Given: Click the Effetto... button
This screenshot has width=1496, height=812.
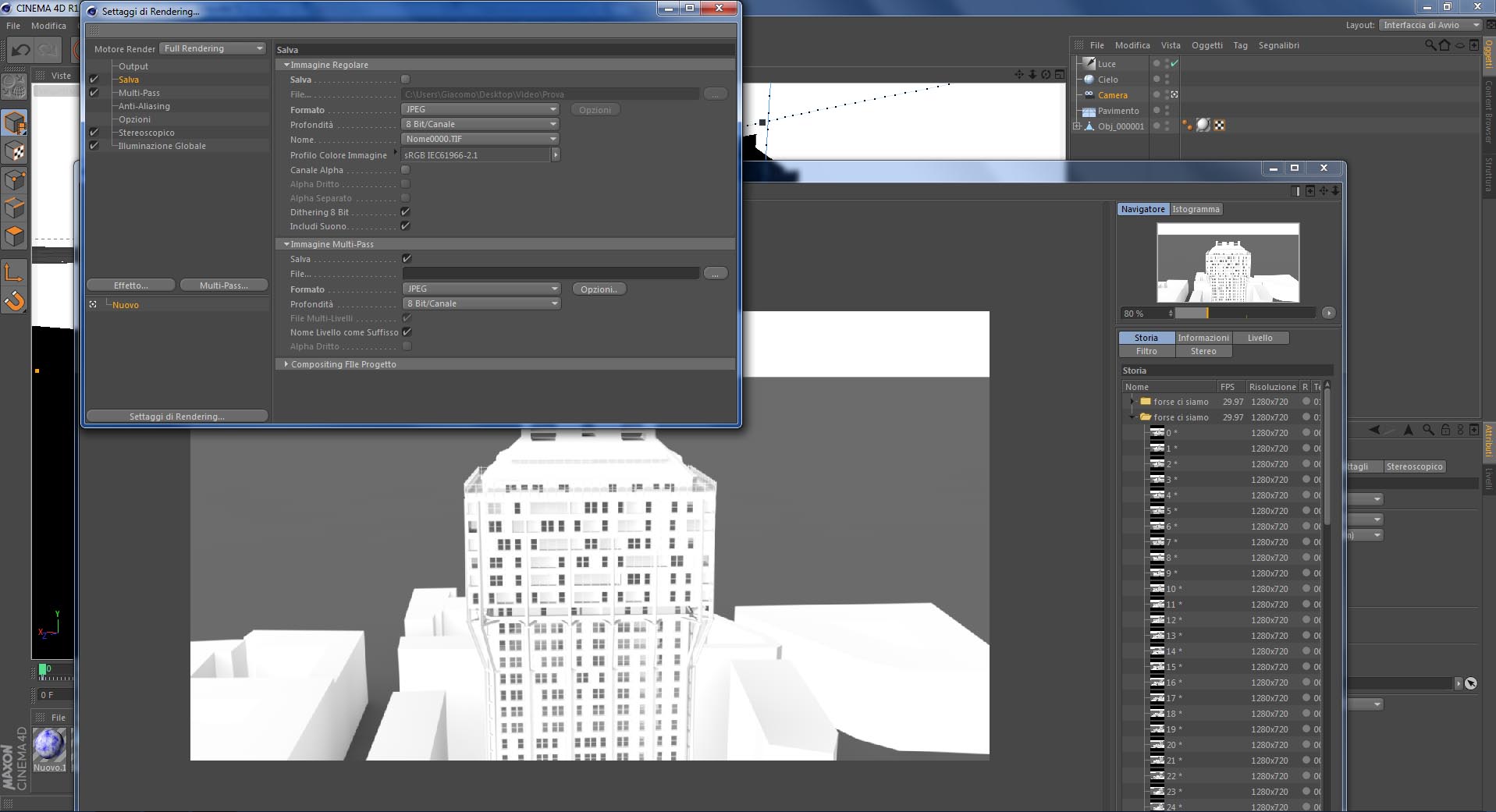Looking at the screenshot, I should tap(130, 285).
